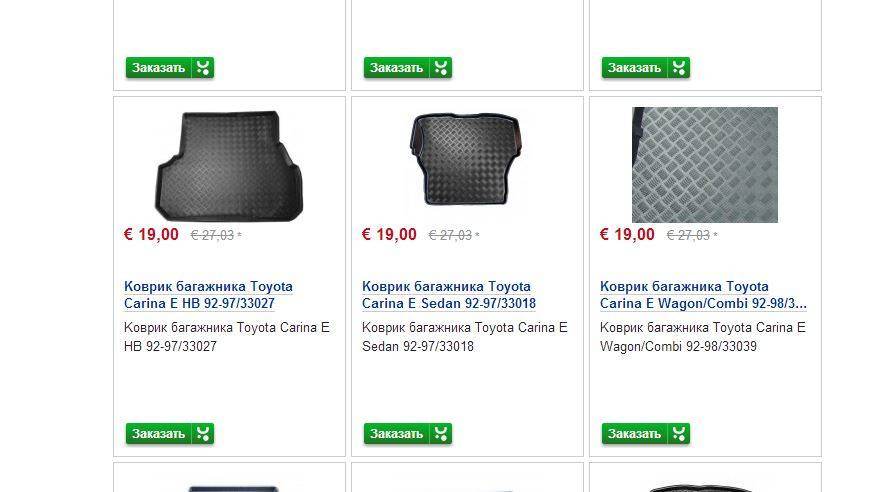Click the crossed-out € 27,03 price for Sedan
This screenshot has width=889, height=492.
[450, 236]
